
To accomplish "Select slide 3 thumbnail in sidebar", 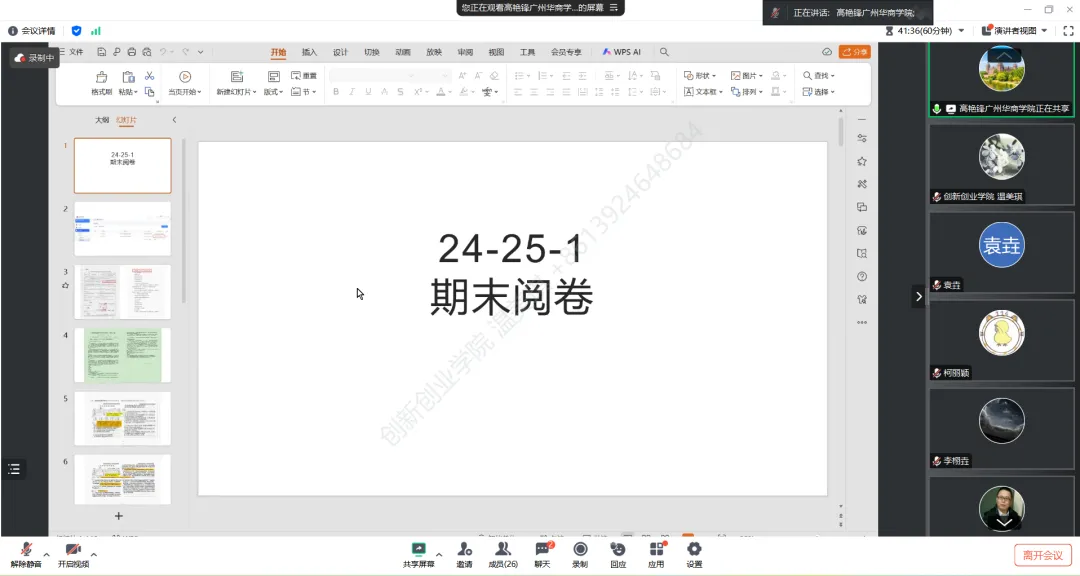I will pos(122,292).
